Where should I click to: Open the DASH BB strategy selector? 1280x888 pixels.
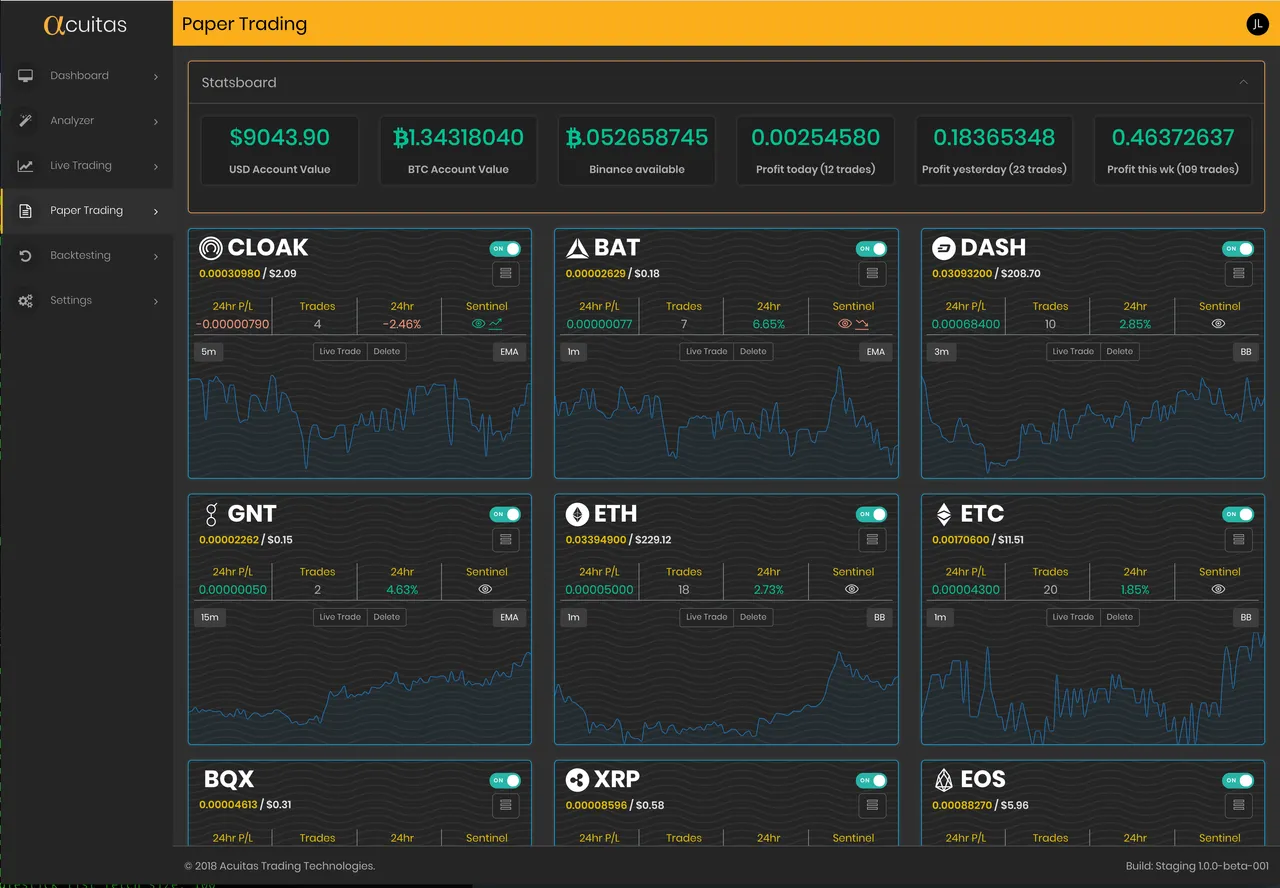pyautogui.click(x=1246, y=352)
